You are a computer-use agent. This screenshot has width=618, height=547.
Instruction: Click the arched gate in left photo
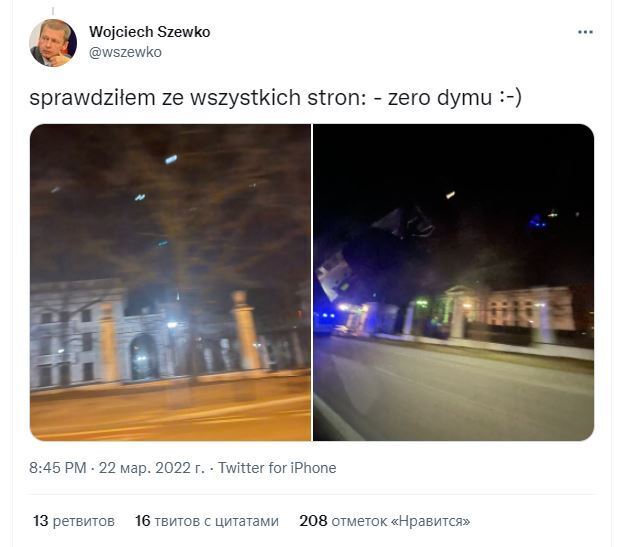click(144, 357)
